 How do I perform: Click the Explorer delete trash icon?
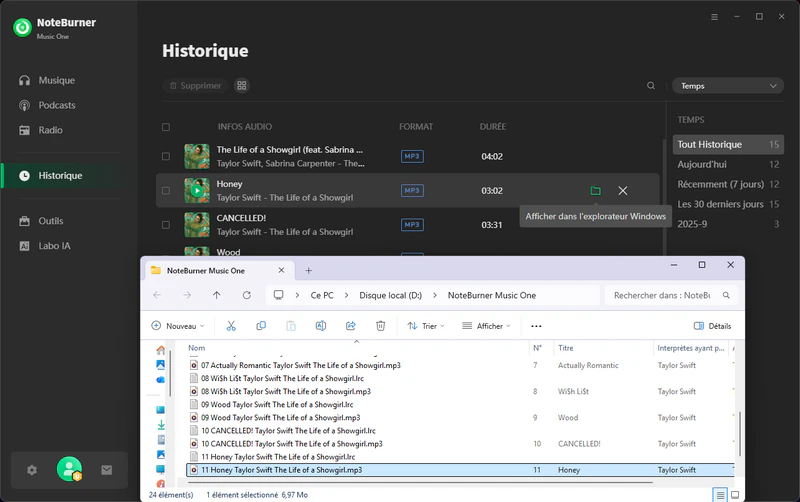380,326
